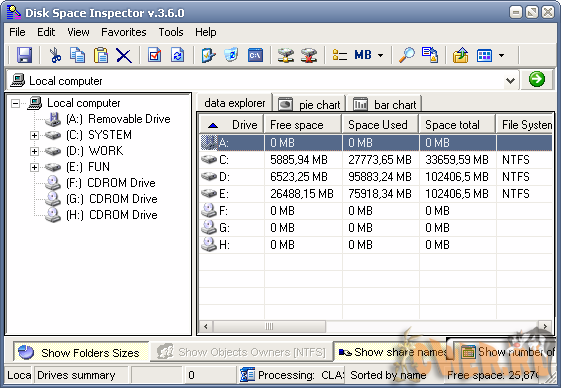Open the C:\ command prompt icon

255,55
